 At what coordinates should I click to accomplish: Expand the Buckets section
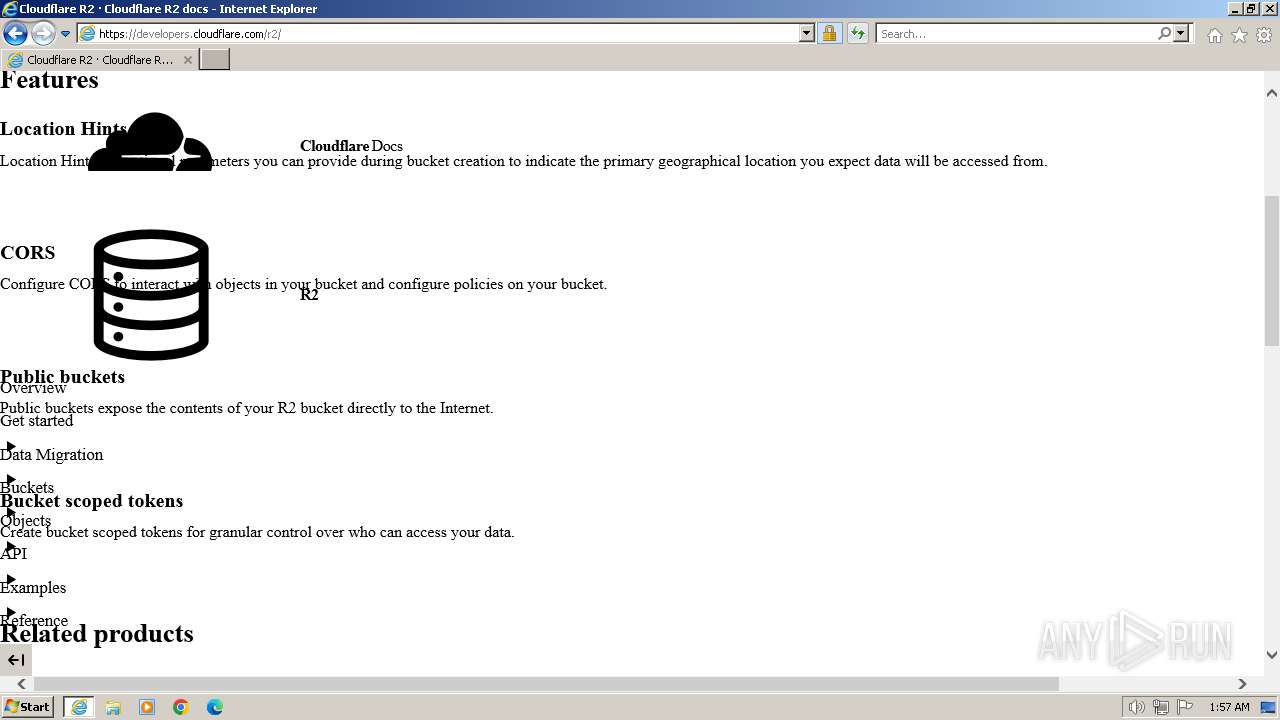[11, 479]
